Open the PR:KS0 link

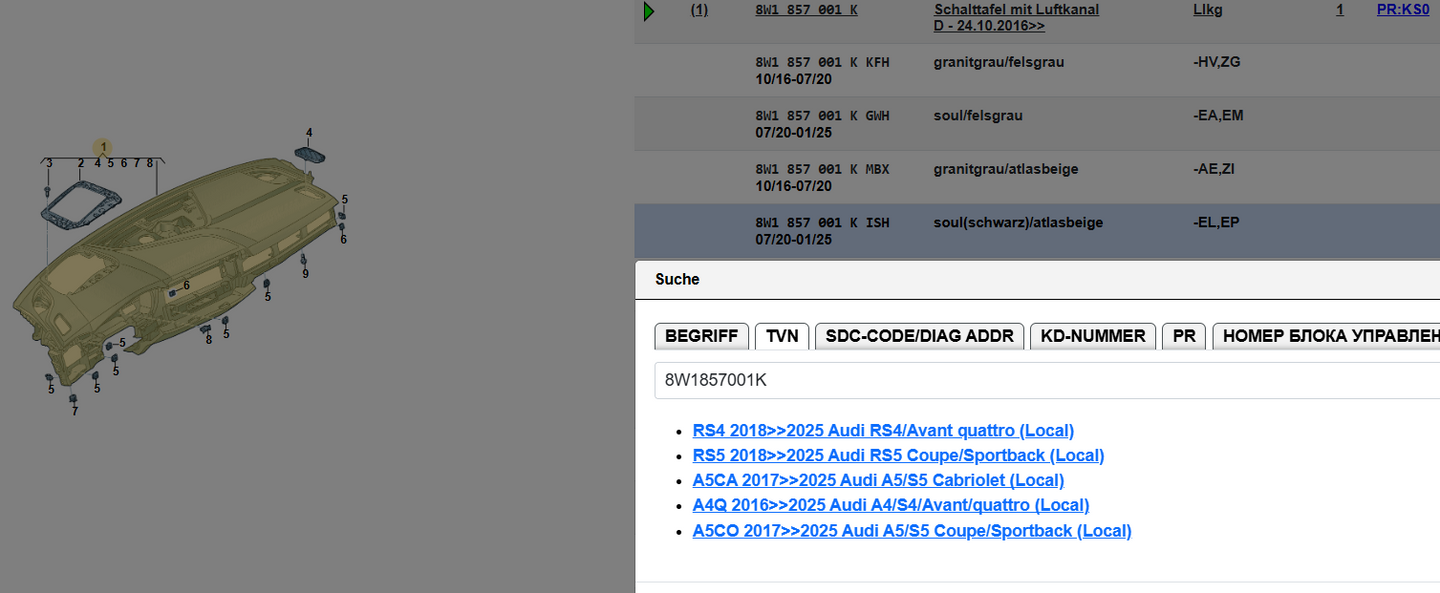pos(1403,10)
